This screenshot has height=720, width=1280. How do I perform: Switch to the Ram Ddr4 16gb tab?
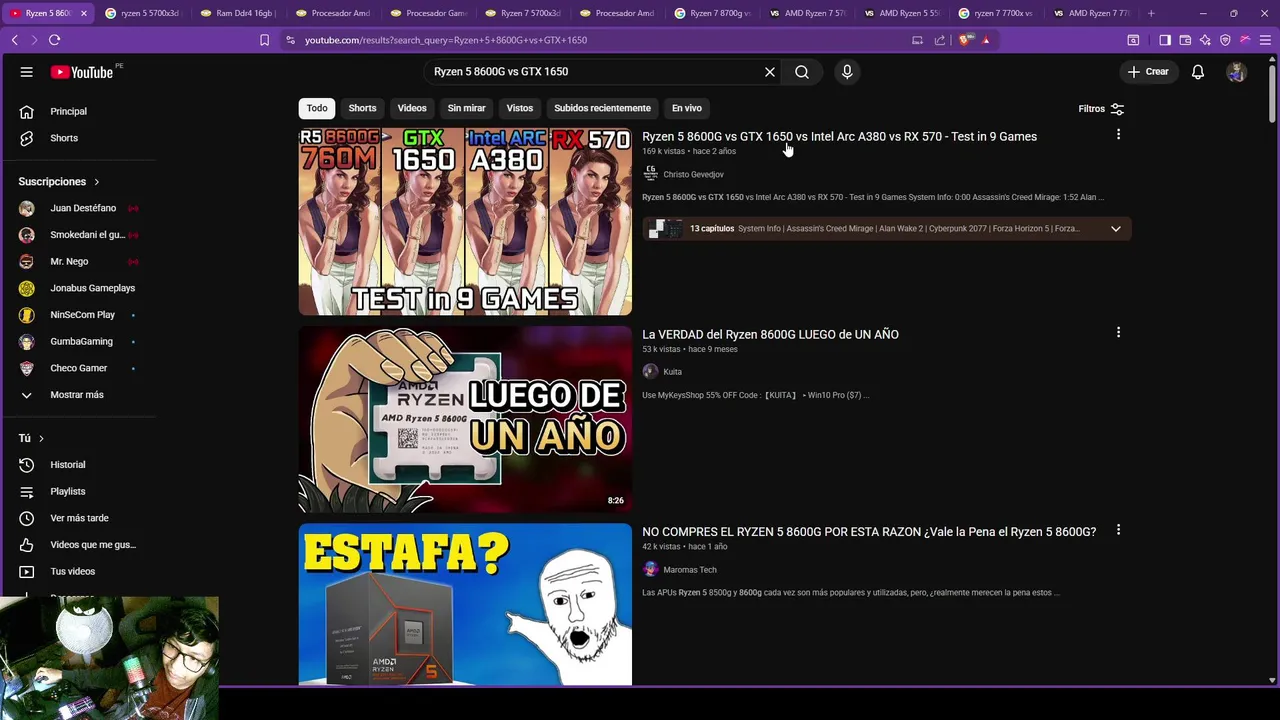(x=237, y=13)
